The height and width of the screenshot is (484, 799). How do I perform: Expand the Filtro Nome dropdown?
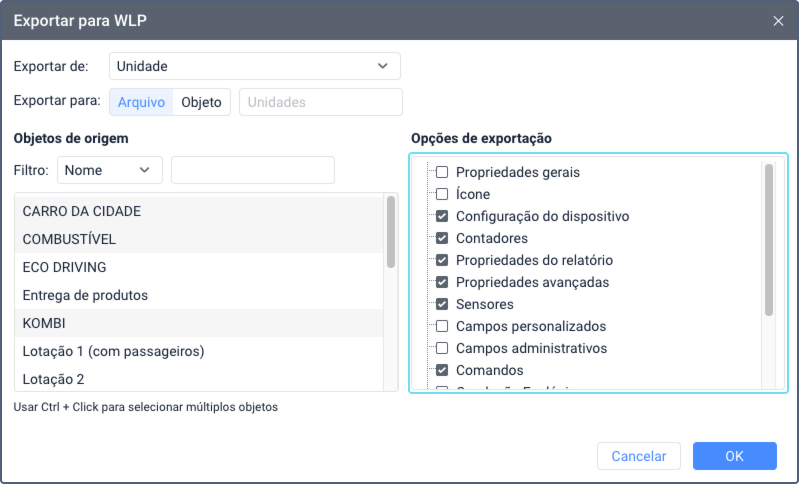click(109, 170)
